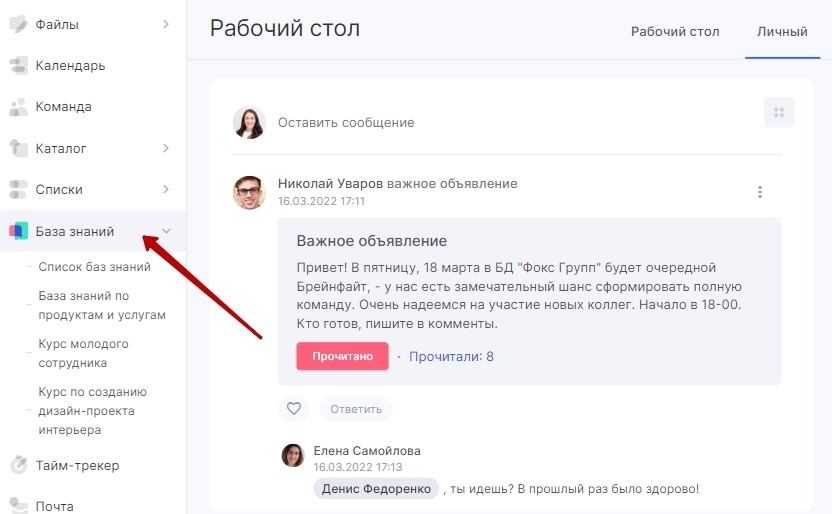Open Курс молодого сотрудника
The width and height of the screenshot is (832, 514).
(x=83, y=353)
